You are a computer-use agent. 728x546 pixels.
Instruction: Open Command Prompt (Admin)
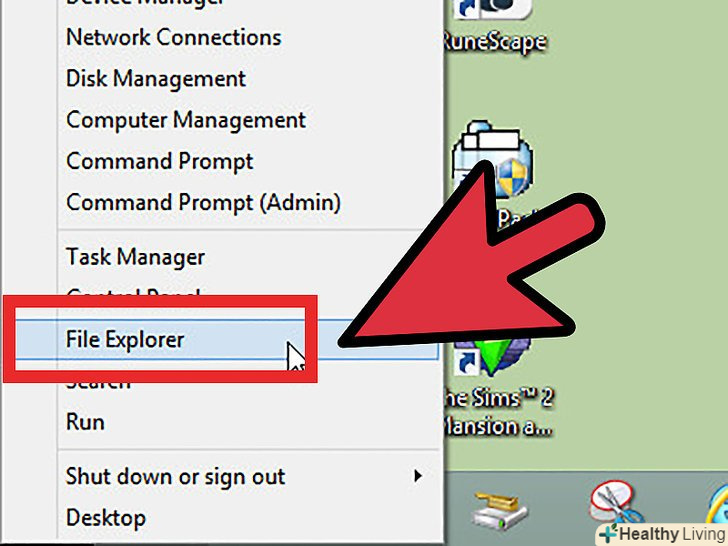pyautogui.click(x=203, y=202)
